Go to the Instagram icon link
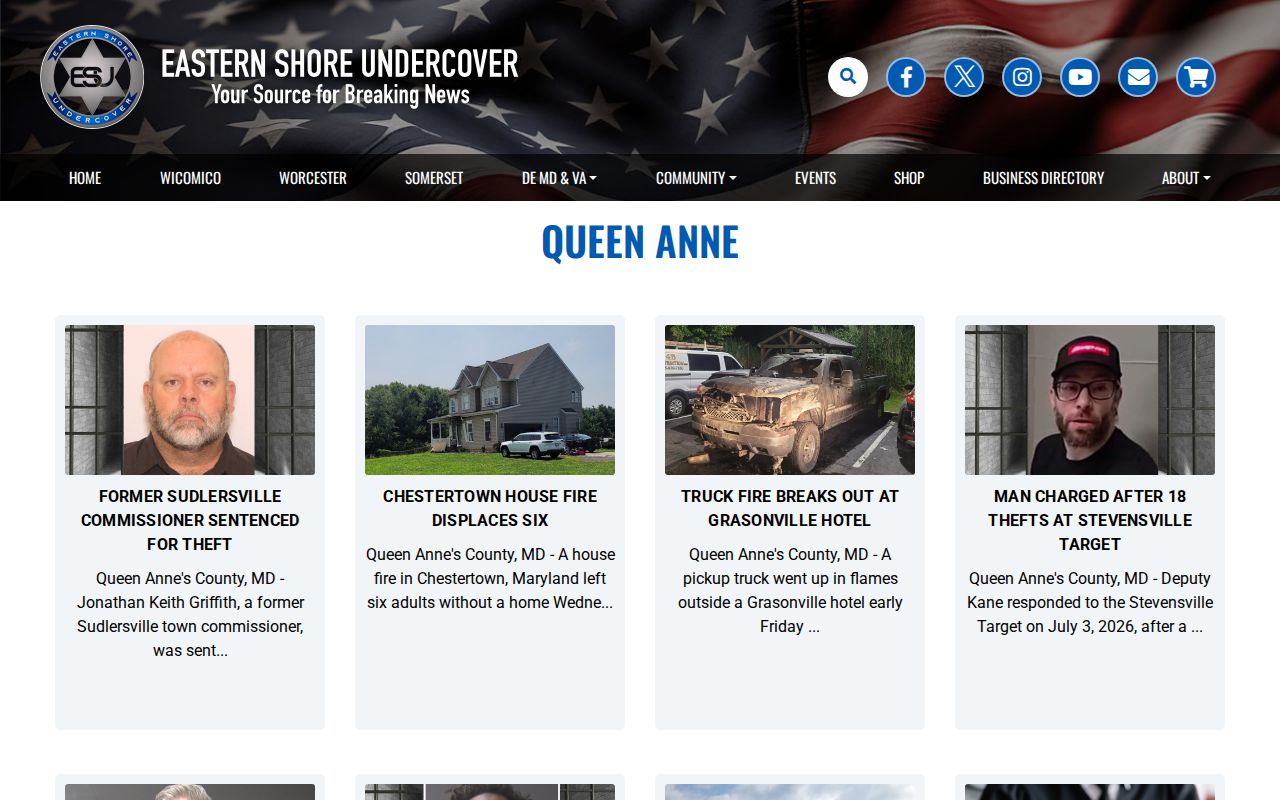Screen dimensions: 1280x800 pyautogui.click(x=1022, y=77)
